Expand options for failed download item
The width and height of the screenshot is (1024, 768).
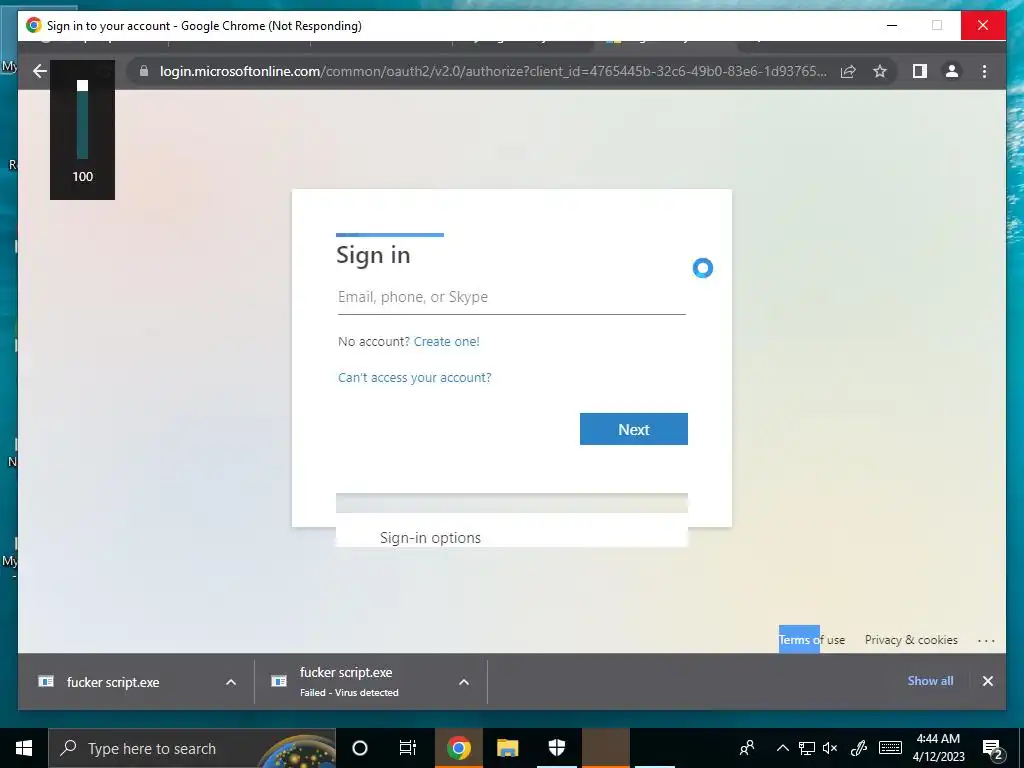[464, 682]
